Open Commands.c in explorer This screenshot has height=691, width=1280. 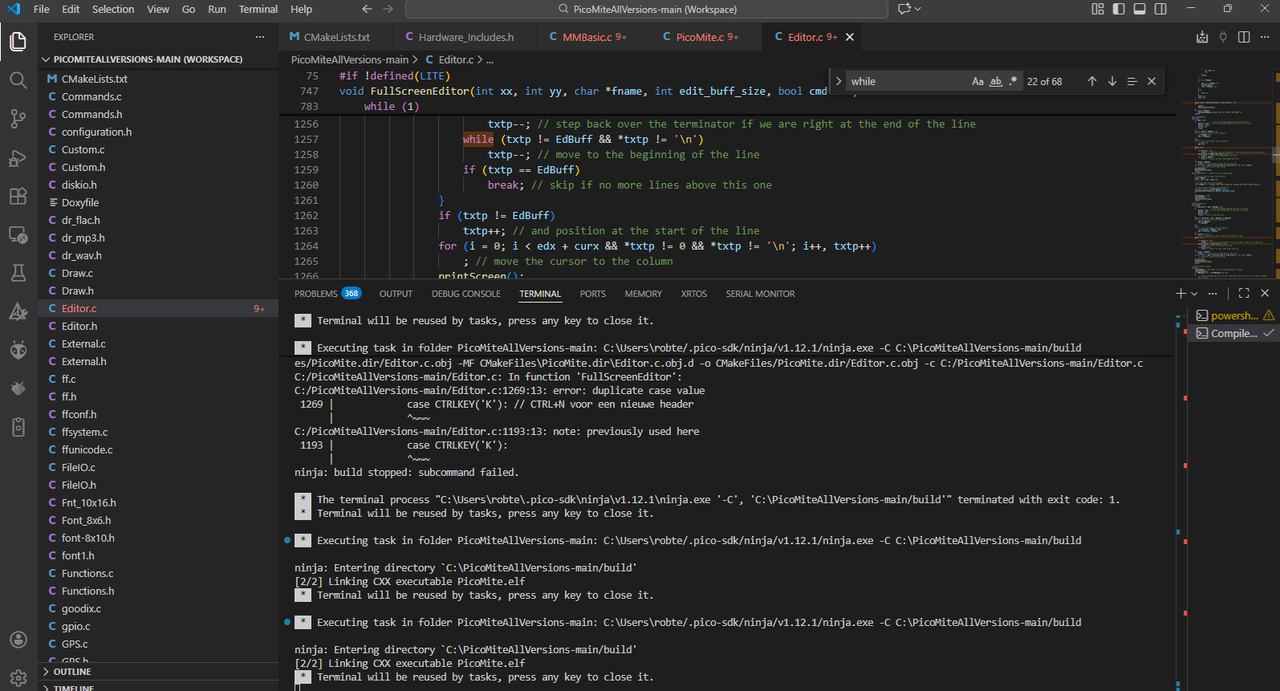coord(91,97)
